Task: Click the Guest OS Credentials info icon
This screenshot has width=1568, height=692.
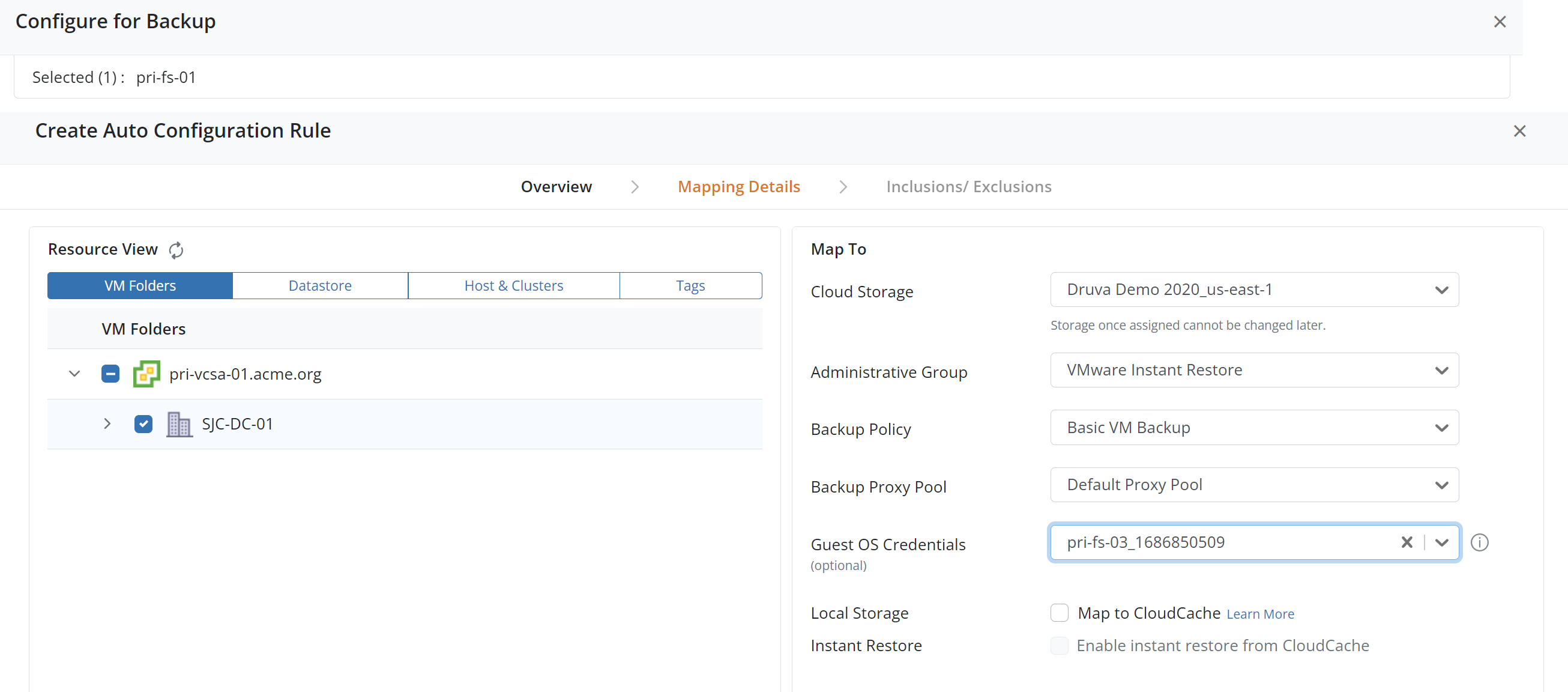Action: [1479, 542]
